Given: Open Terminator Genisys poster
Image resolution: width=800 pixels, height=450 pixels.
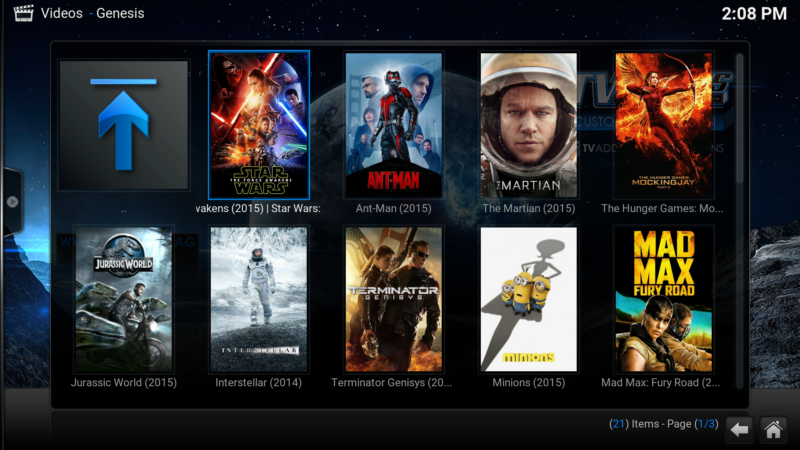Looking at the screenshot, I should pyautogui.click(x=393, y=299).
